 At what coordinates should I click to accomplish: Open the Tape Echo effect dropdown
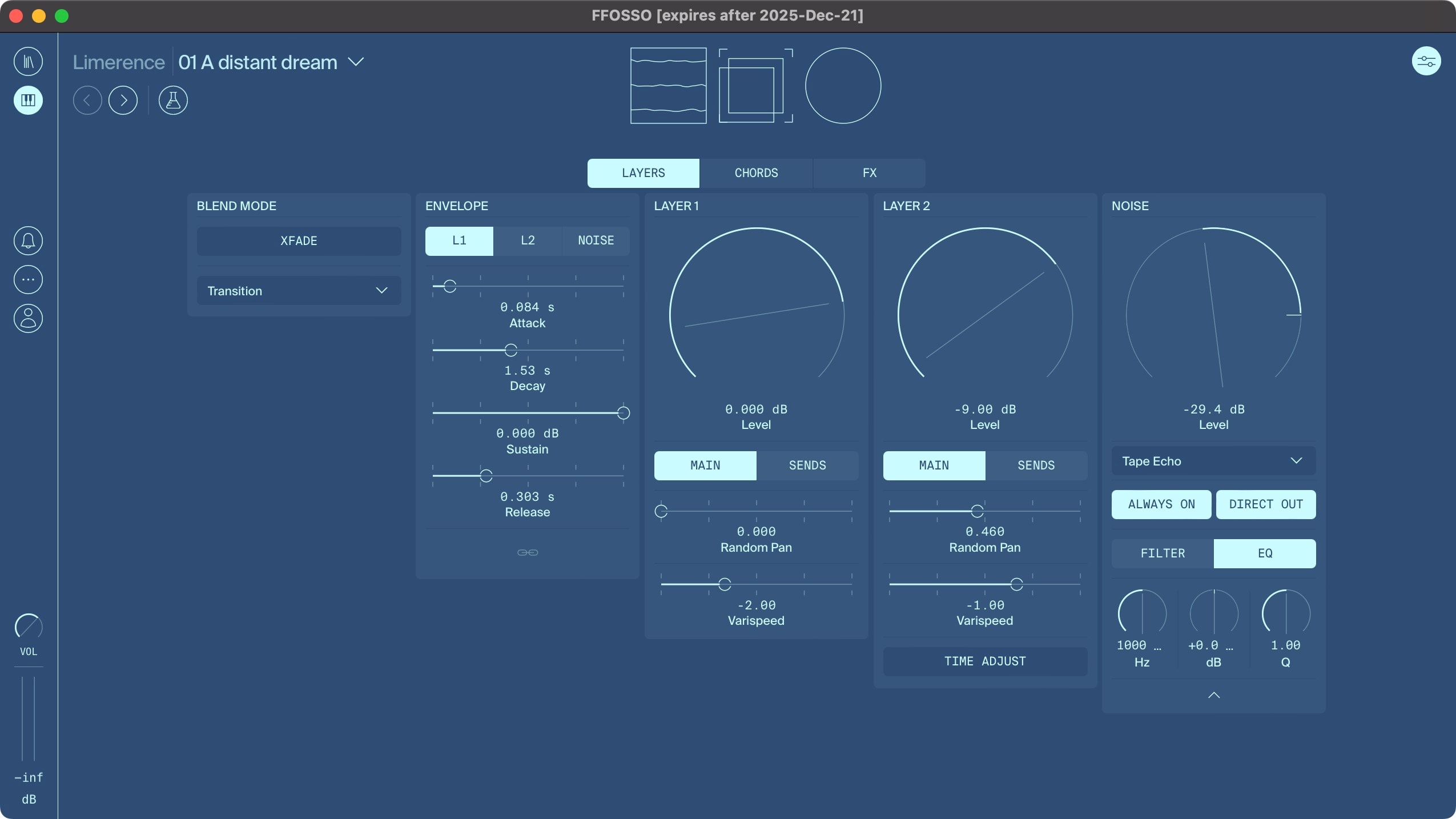pyautogui.click(x=1213, y=461)
